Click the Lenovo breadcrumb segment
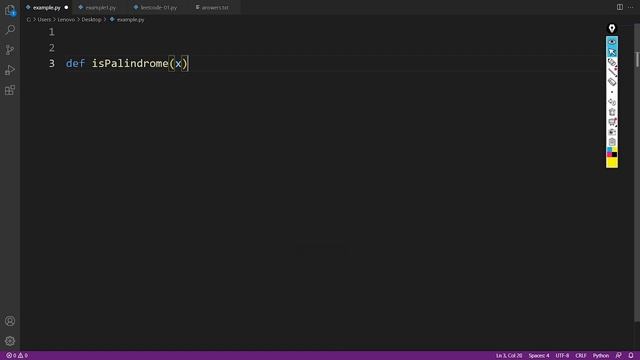The width and height of the screenshot is (640, 360). (x=66, y=20)
